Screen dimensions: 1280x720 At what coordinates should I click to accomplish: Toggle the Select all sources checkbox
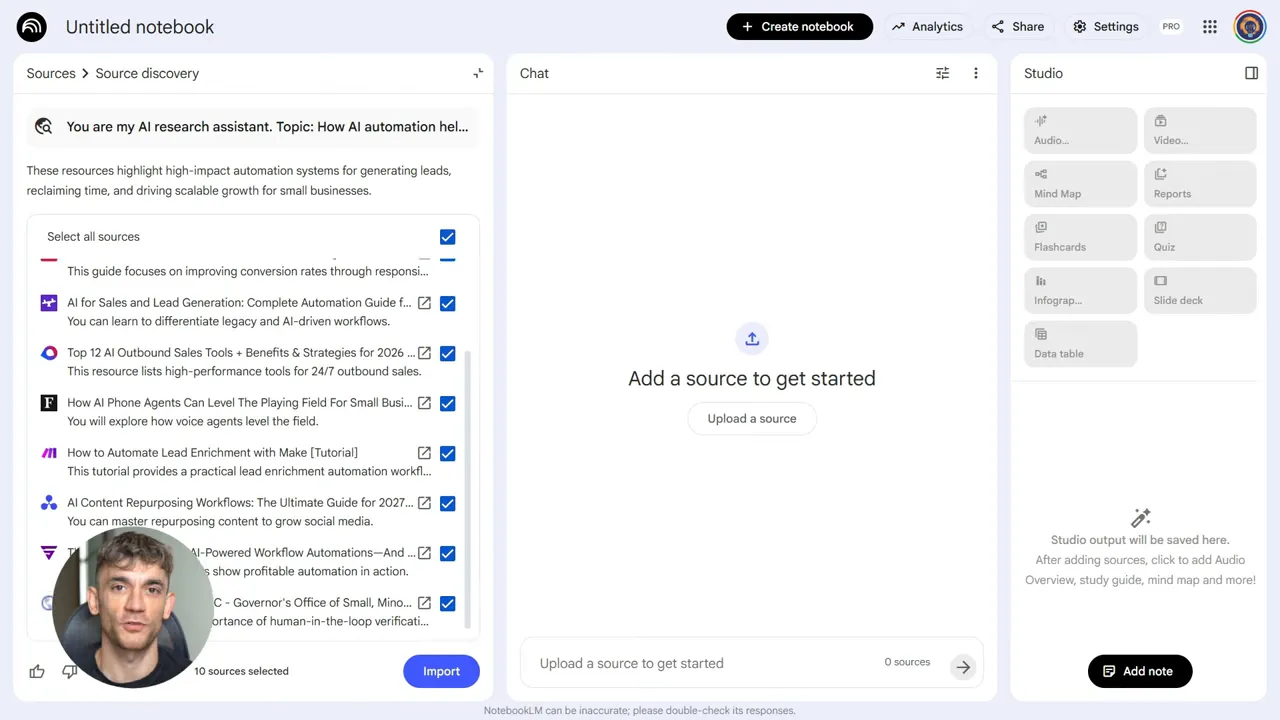pyautogui.click(x=447, y=237)
